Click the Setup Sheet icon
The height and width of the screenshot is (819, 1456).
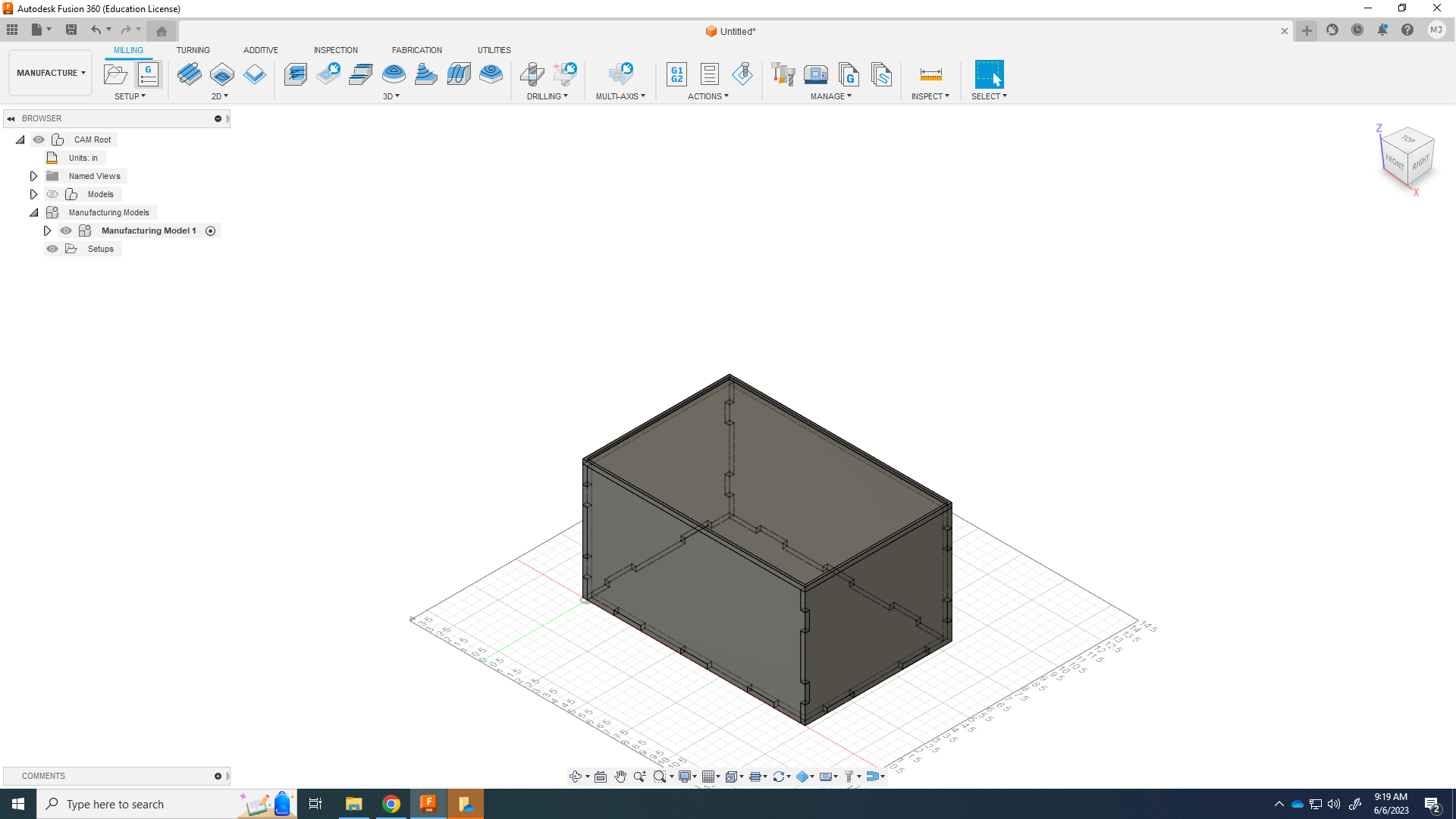[x=709, y=74]
